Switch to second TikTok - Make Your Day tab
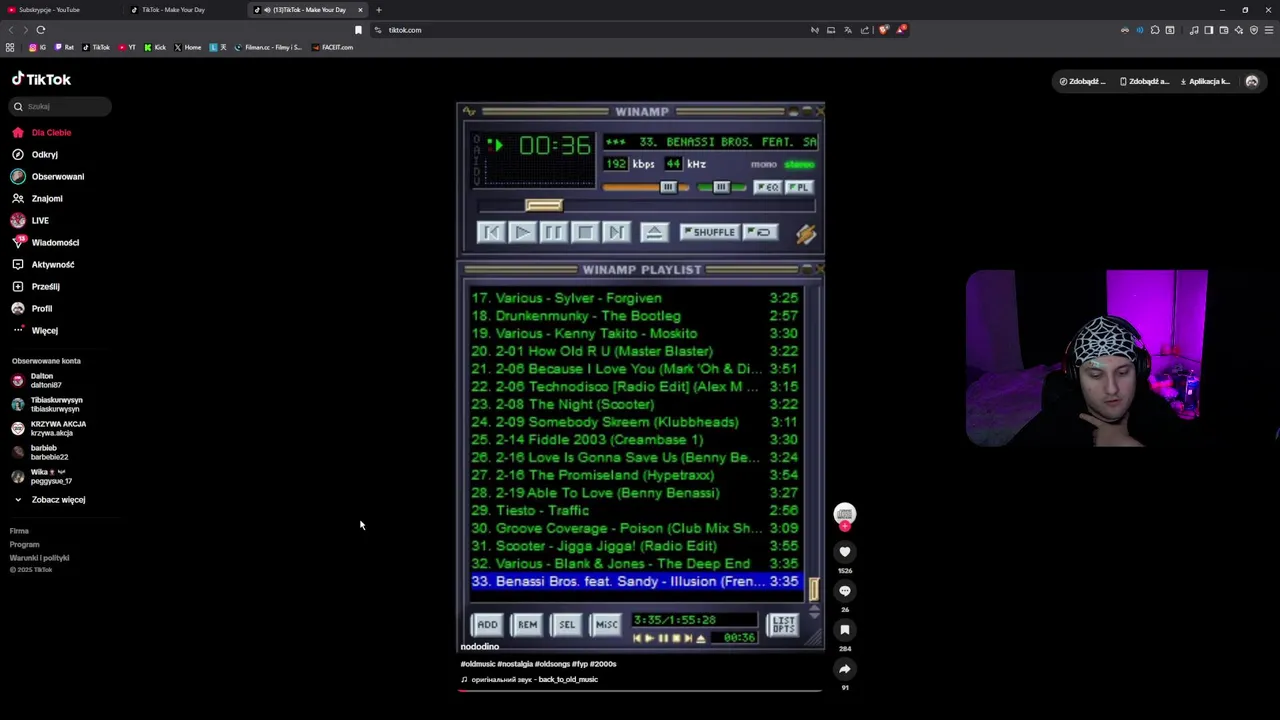The image size is (1280, 720). [x=180, y=10]
